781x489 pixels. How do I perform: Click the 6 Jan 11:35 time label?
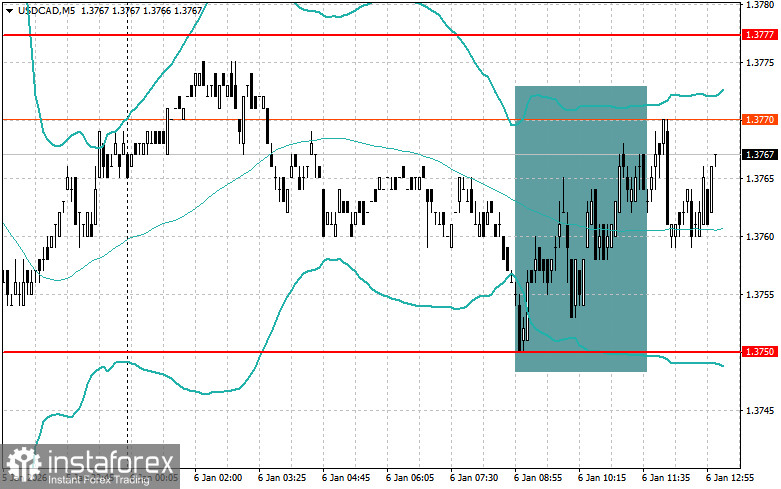click(666, 478)
